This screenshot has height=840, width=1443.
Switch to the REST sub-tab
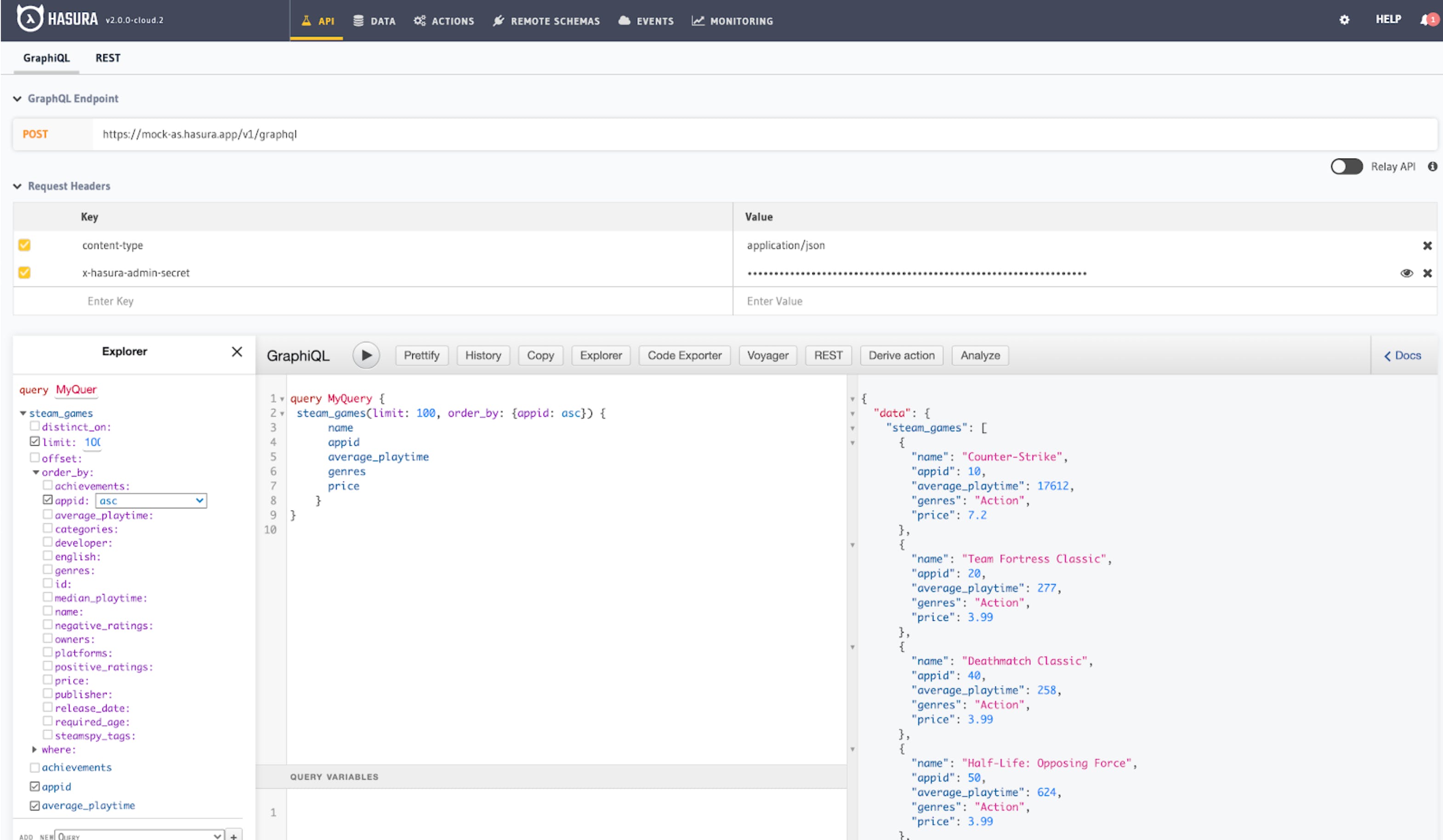click(x=108, y=58)
